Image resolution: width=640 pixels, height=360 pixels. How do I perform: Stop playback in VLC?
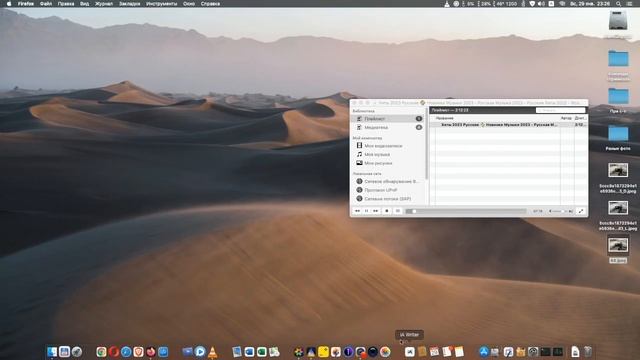tap(387, 211)
